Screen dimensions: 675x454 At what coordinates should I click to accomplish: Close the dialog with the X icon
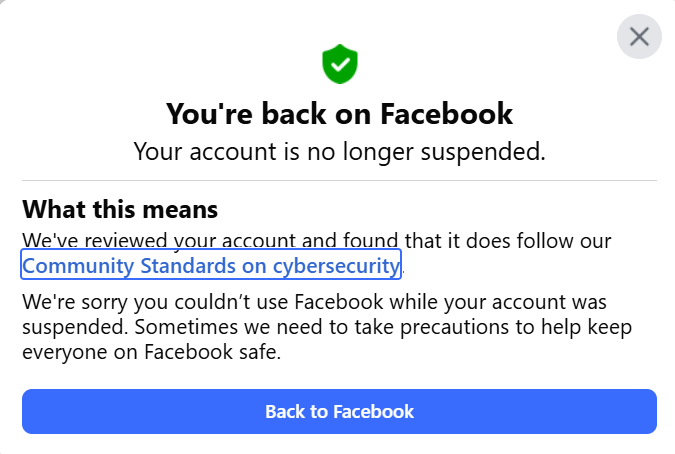(639, 38)
